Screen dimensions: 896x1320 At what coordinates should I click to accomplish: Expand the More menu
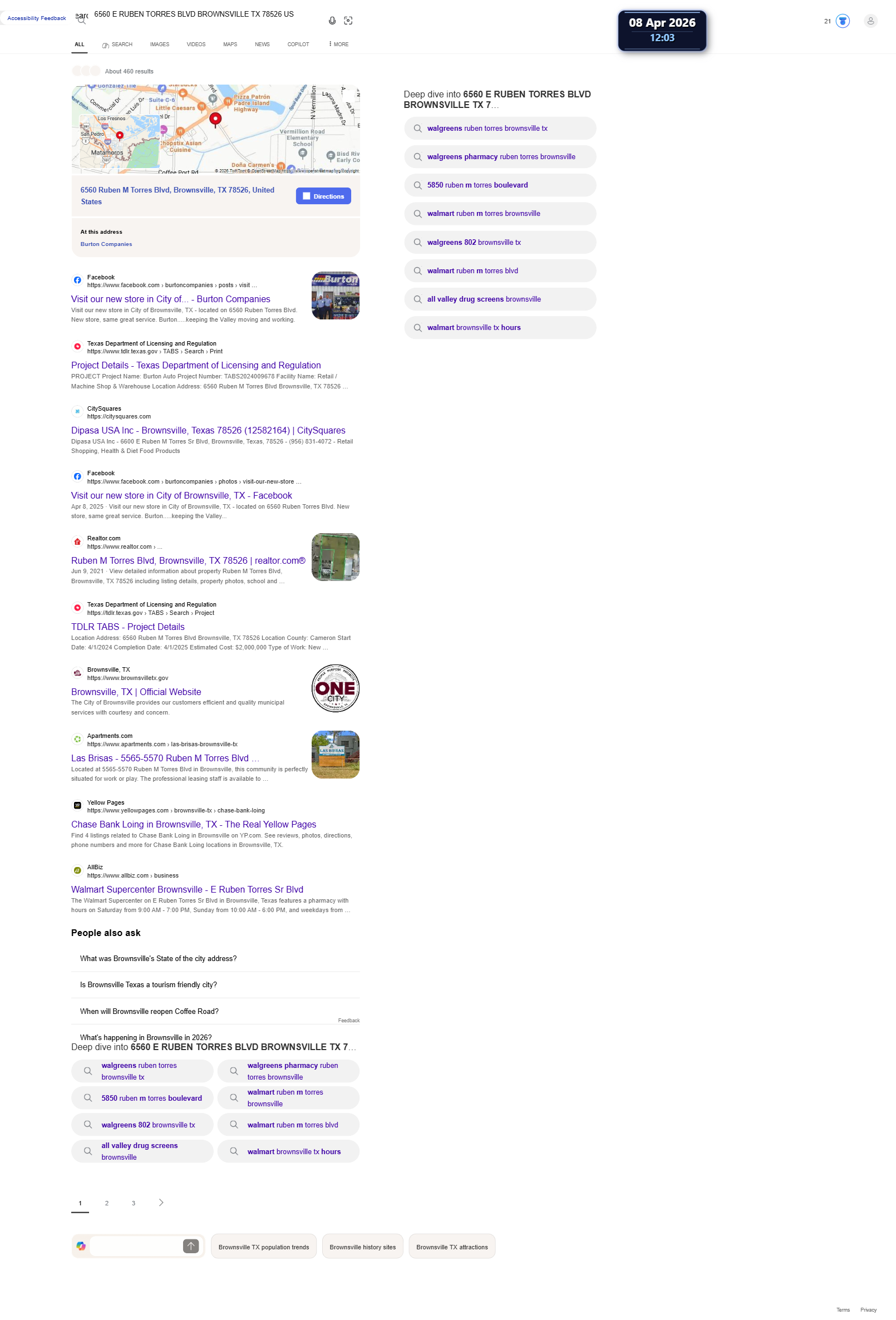coord(338,45)
